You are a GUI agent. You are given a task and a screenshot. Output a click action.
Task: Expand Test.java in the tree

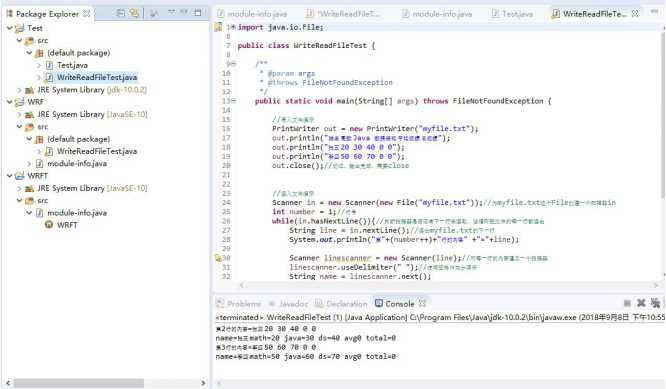click(39, 65)
